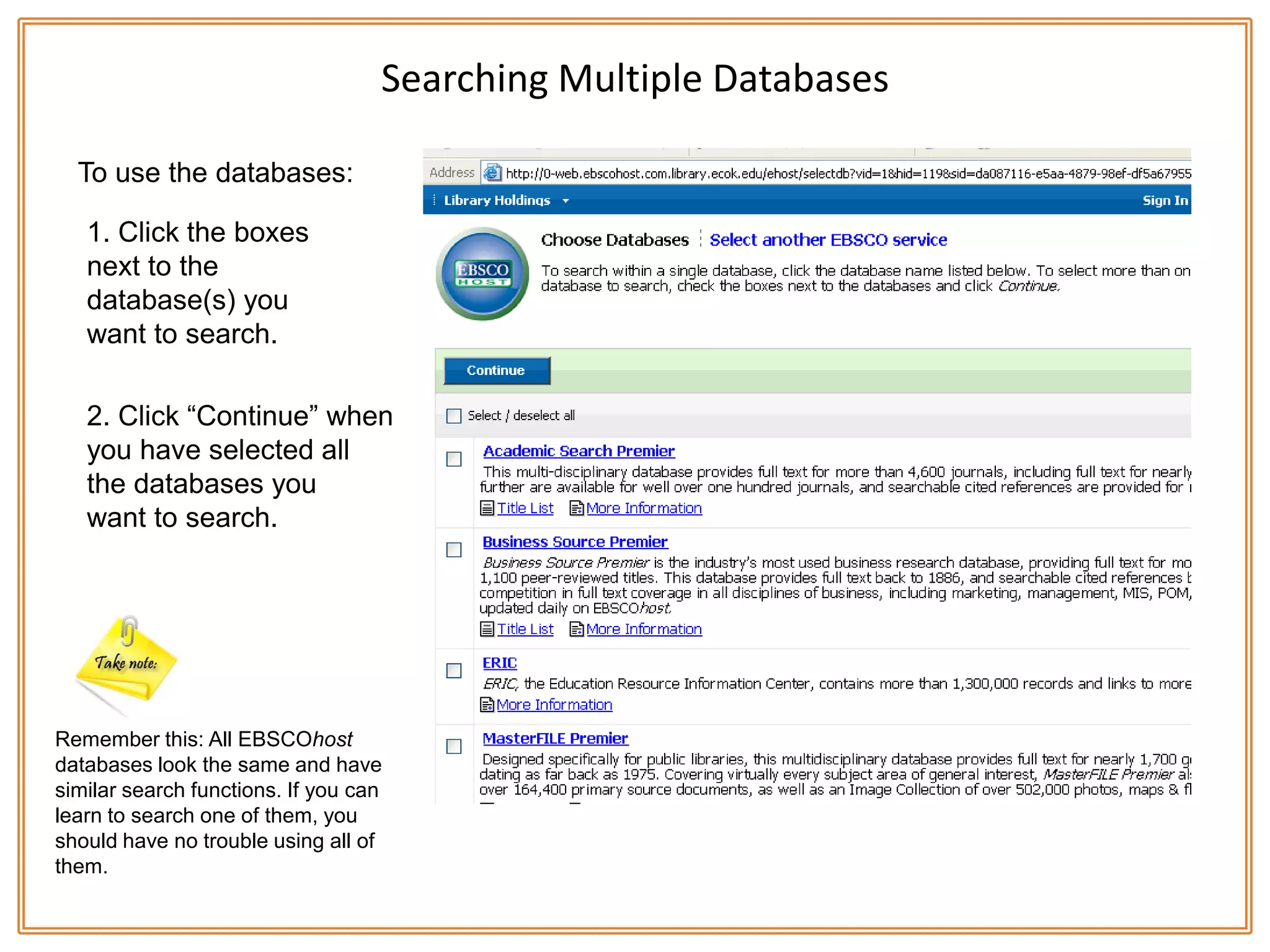
Task: Click the page icon in address bar
Action: tap(492, 172)
